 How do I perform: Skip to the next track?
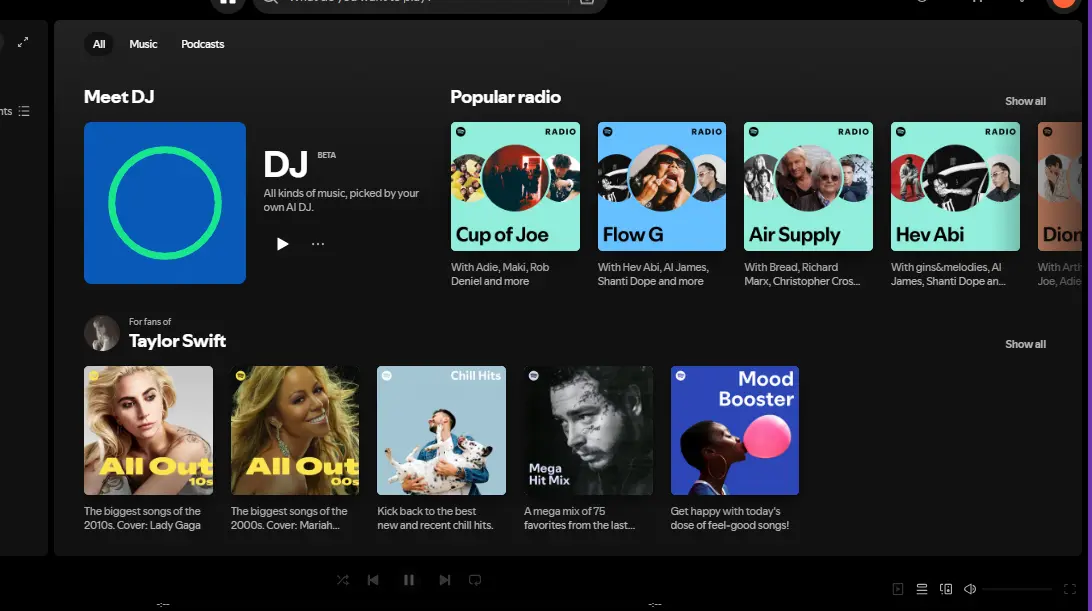click(444, 580)
